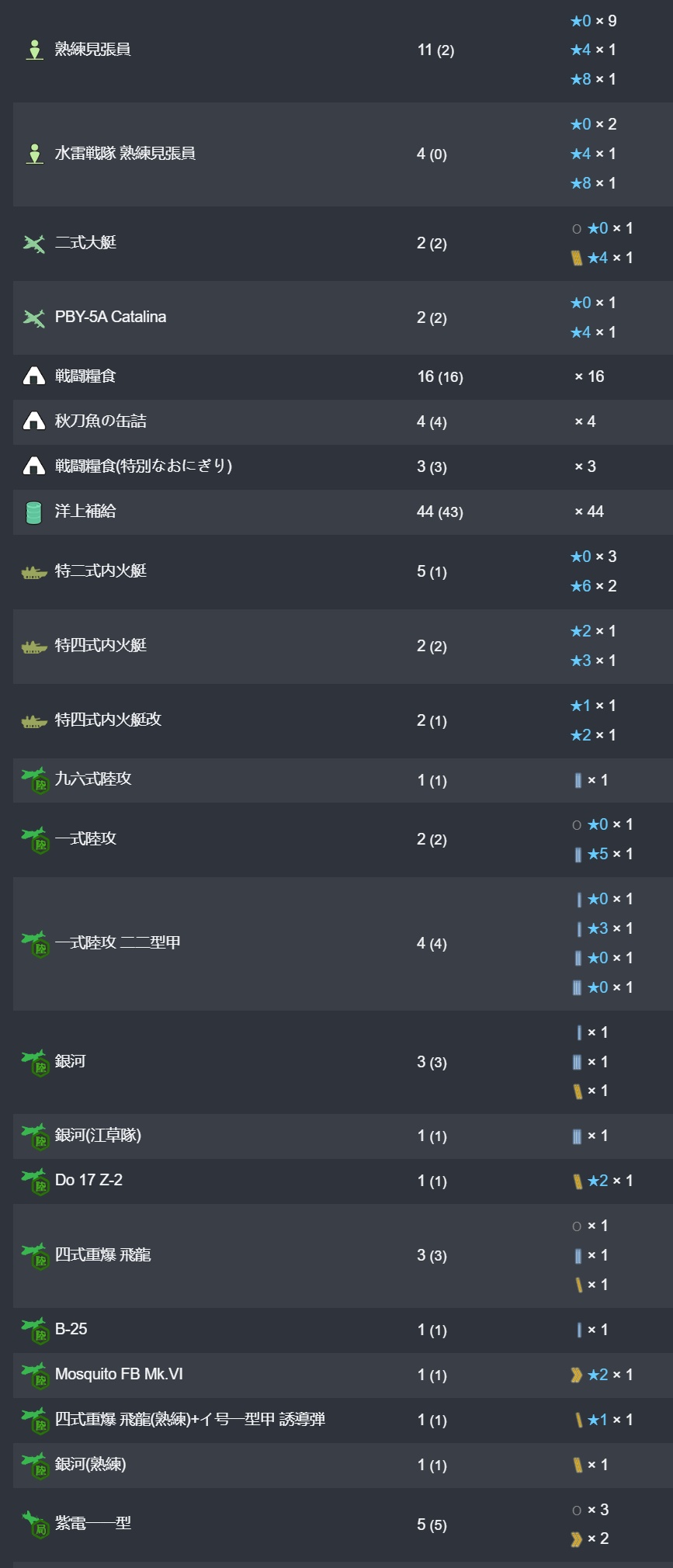
Task: Click the gold proficiency entry of 銀河(熟練)
Action: click(590, 1465)
